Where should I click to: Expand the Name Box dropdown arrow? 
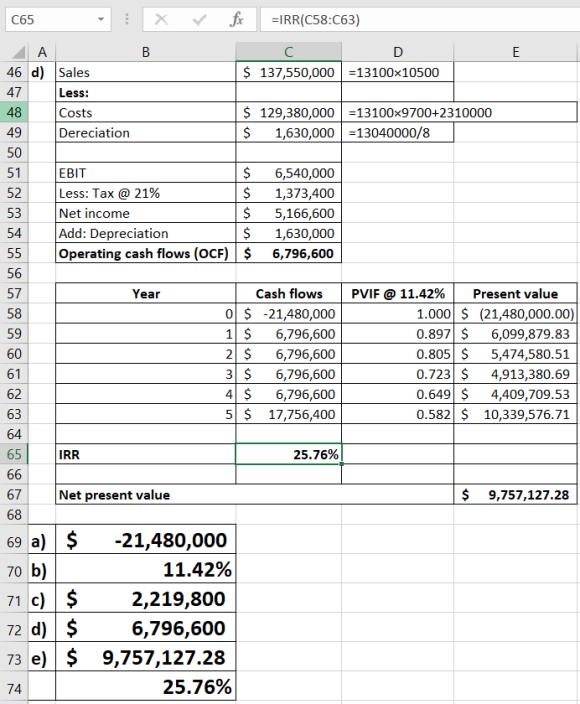pyautogui.click(x=101, y=20)
